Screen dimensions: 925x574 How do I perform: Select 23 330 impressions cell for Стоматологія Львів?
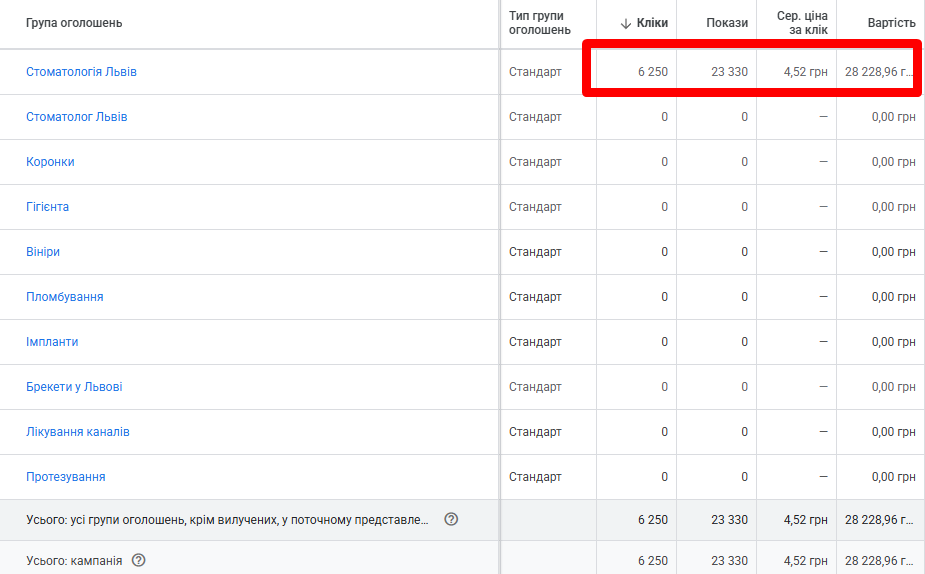(729, 72)
